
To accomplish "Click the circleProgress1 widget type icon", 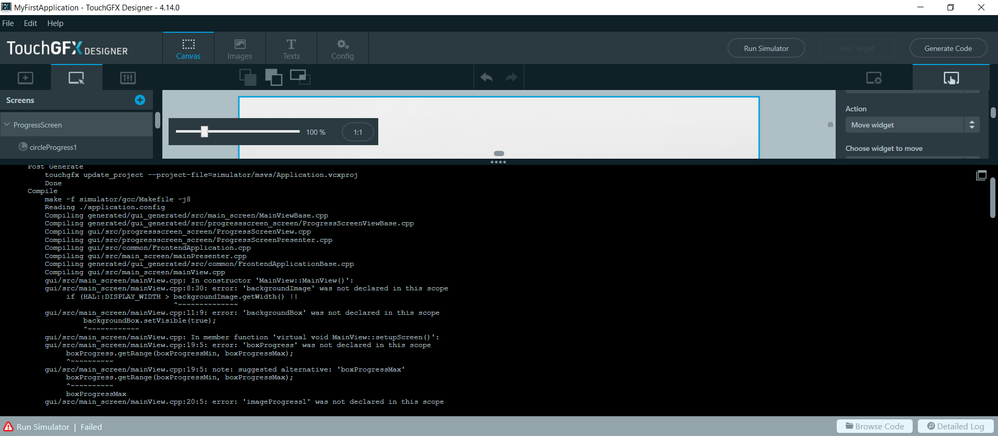I will (x=24, y=147).
